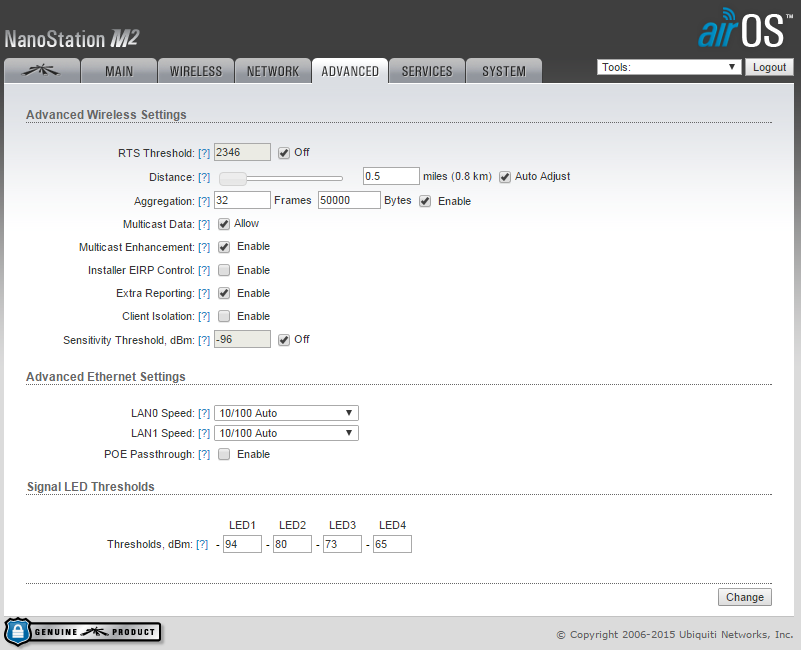Switch to the WIRELESS tab
This screenshot has width=801, height=650.
196,71
